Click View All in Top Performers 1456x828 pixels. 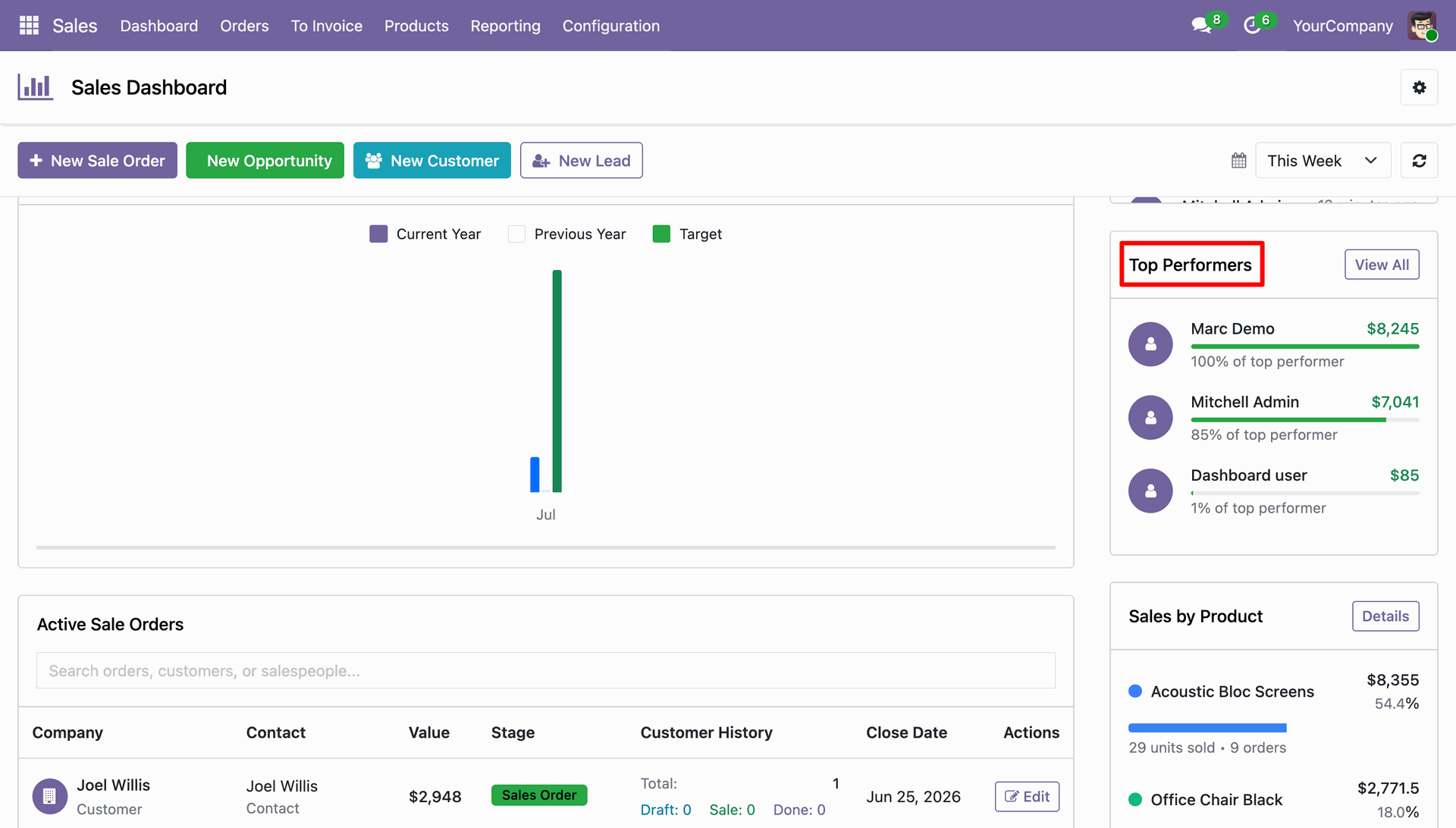click(1382, 265)
